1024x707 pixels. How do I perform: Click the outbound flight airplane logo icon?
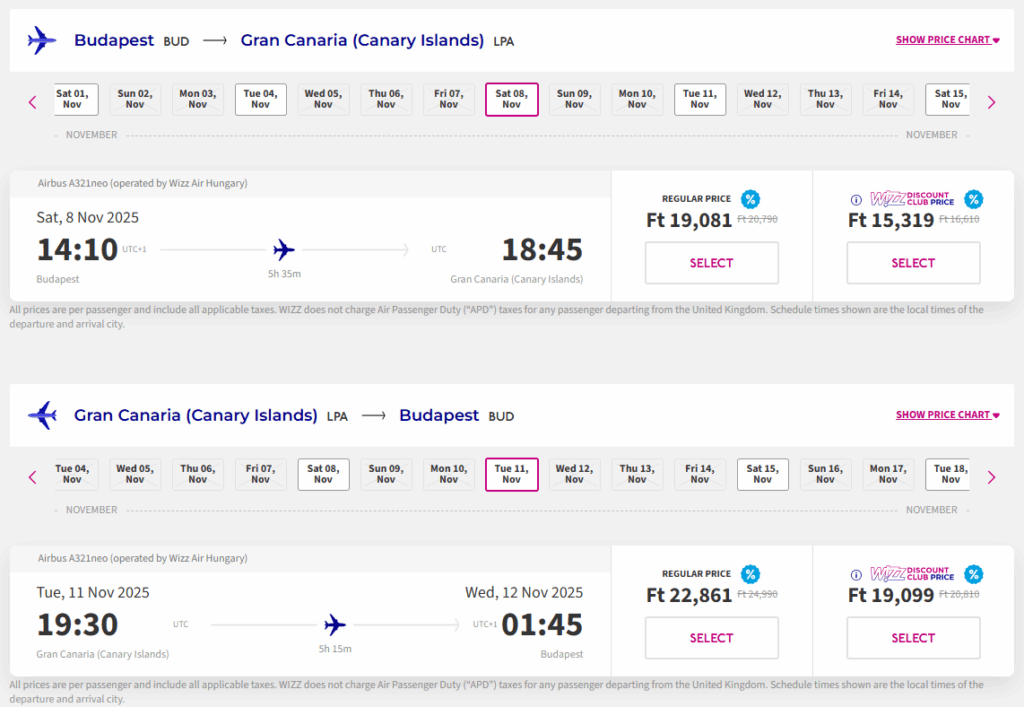pos(42,41)
